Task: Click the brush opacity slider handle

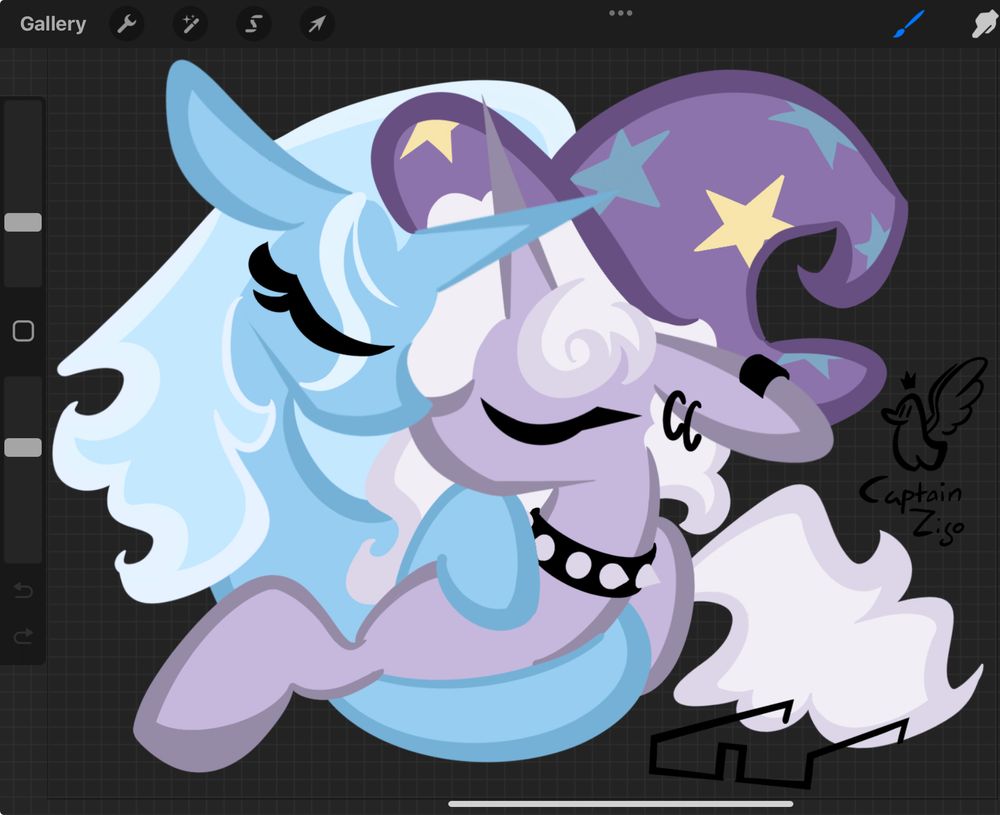Action: pyautogui.click(x=23, y=448)
